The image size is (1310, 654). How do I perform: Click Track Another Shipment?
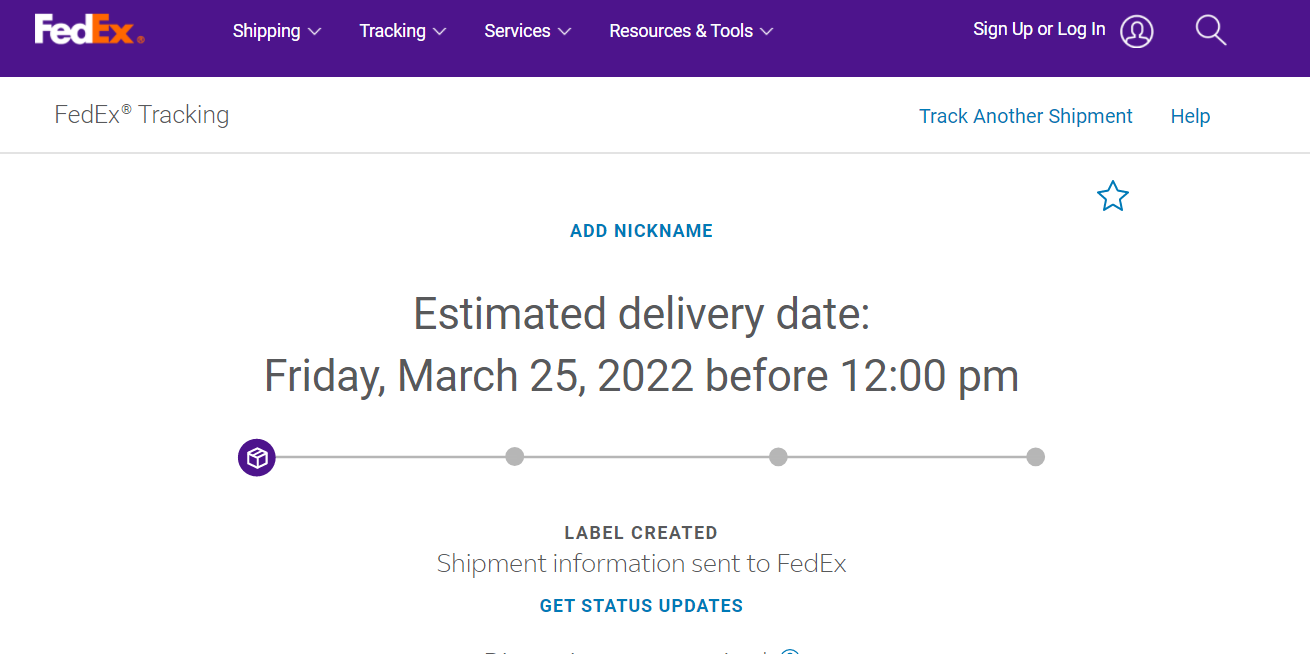(1025, 115)
